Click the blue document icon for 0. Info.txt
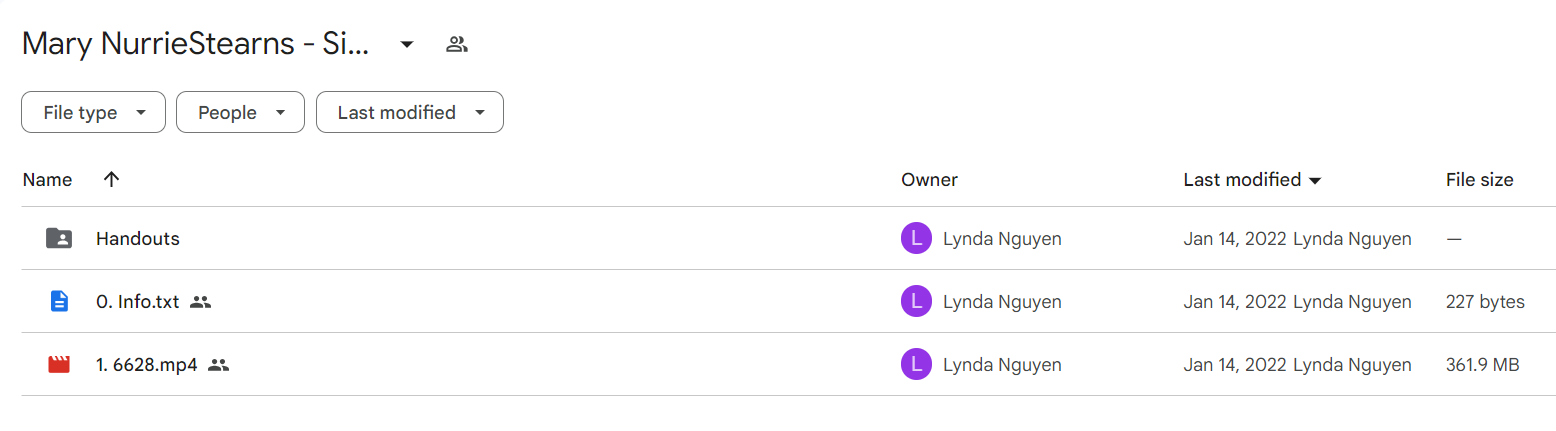Screen dimensions: 1556x431 [x=59, y=301]
